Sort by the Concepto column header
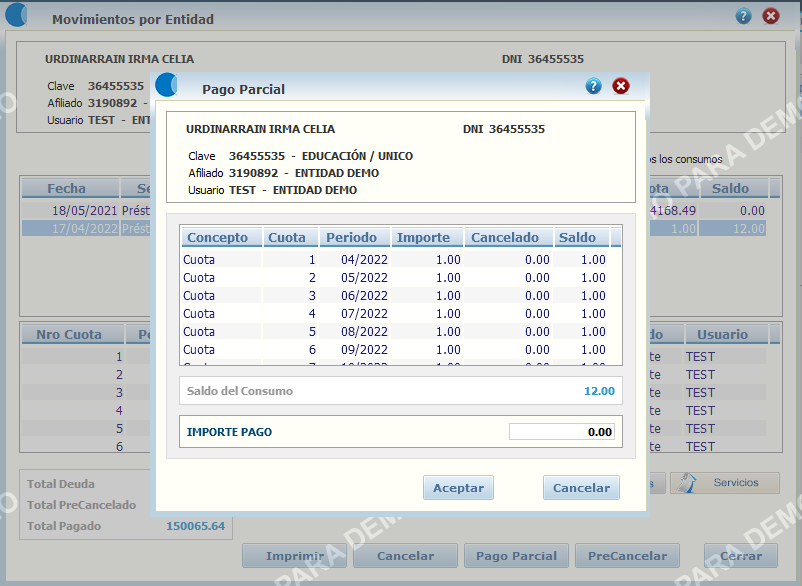The width and height of the screenshot is (802, 586). pos(221,237)
